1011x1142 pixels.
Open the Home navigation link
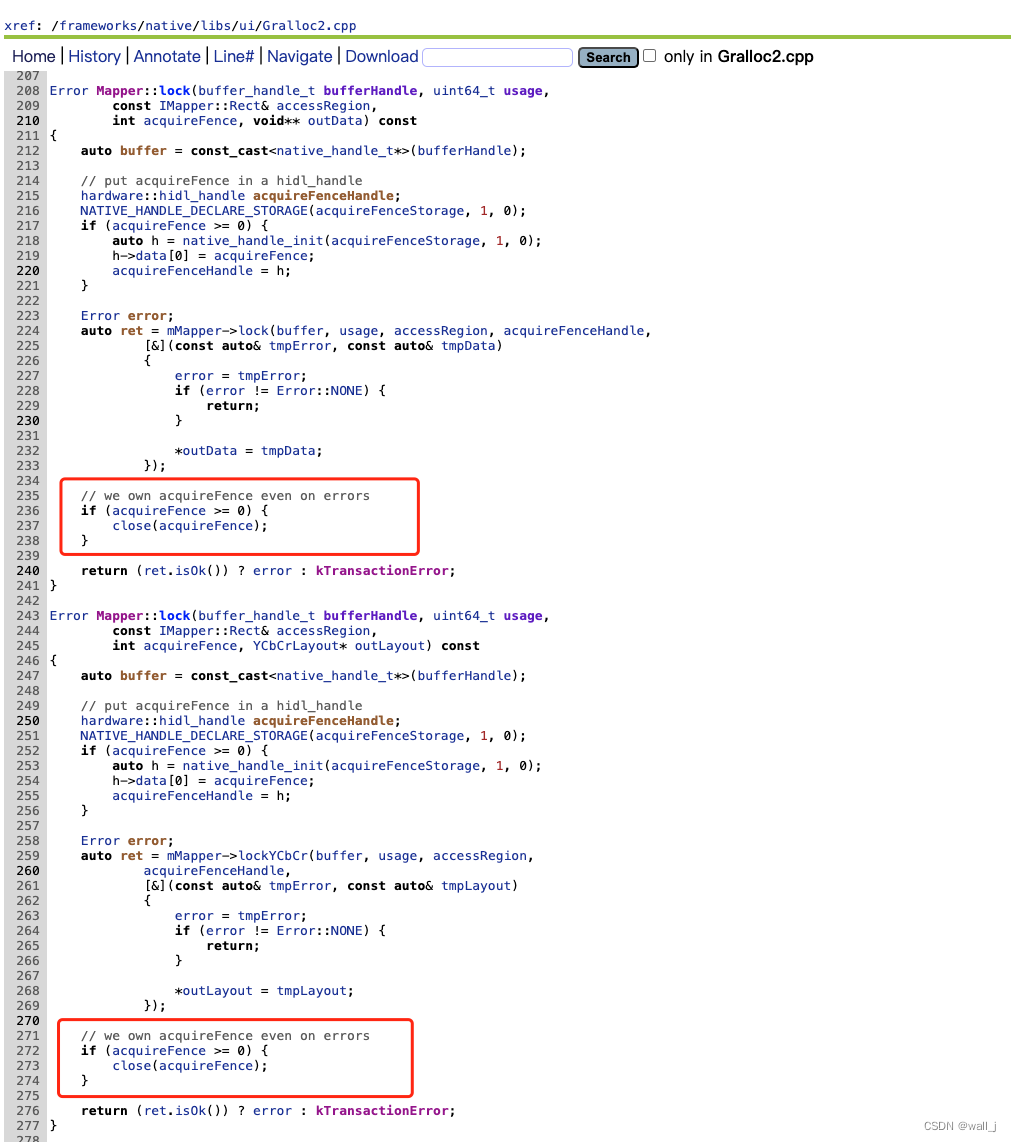[33, 57]
